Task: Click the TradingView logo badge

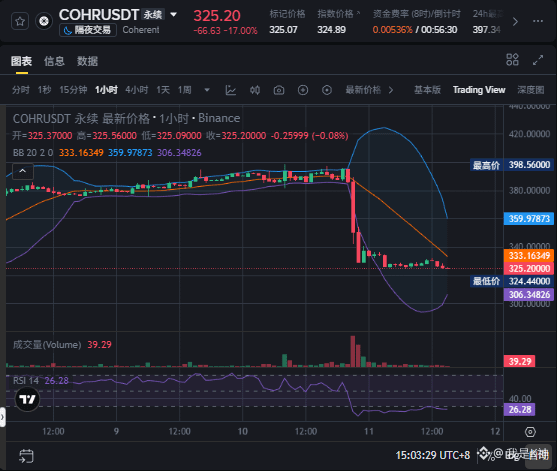Action: pyautogui.click(x=27, y=399)
